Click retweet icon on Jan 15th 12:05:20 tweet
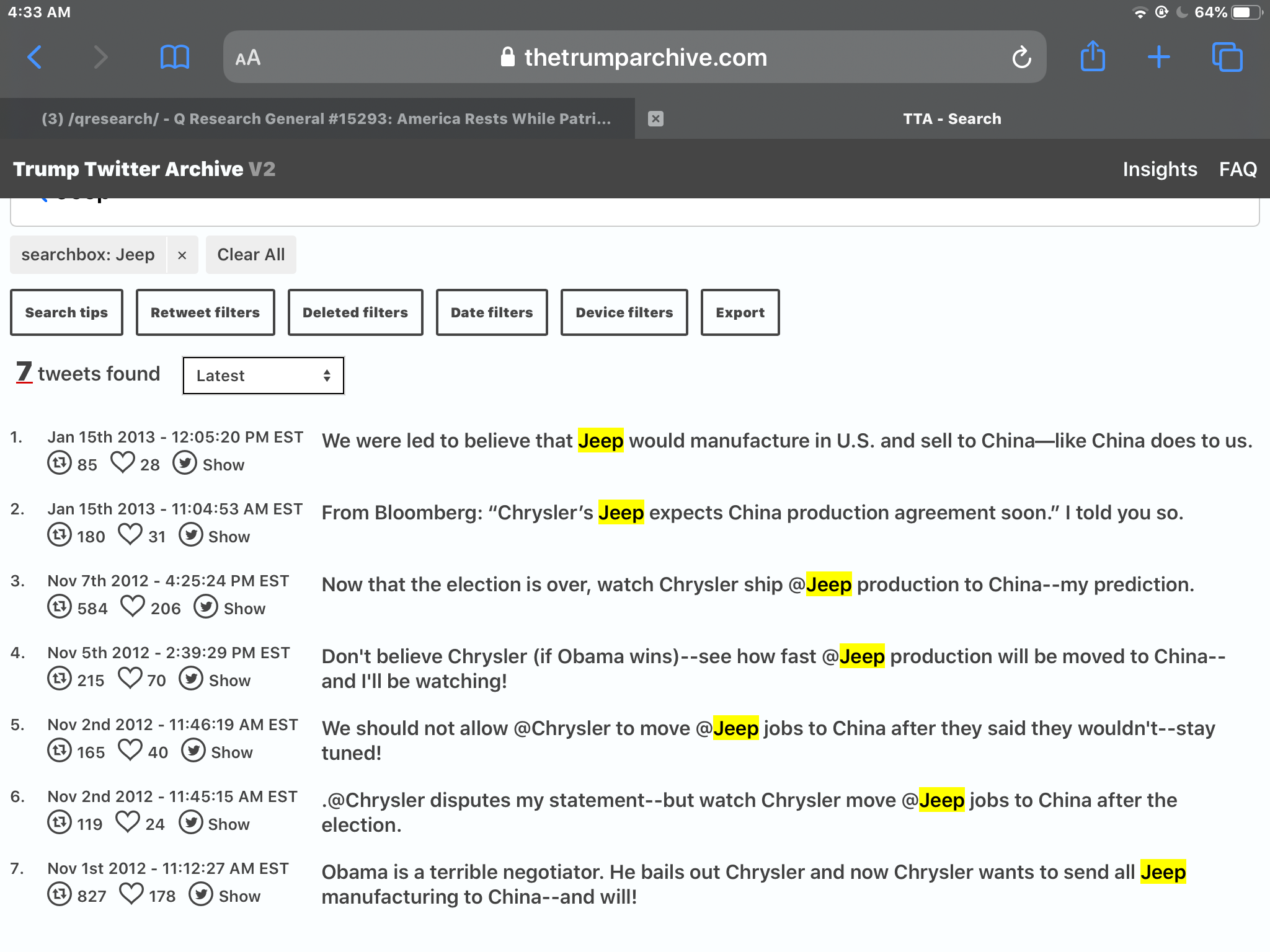The width and height of the screenshot is (1270, 952). [x=60, y=463]
